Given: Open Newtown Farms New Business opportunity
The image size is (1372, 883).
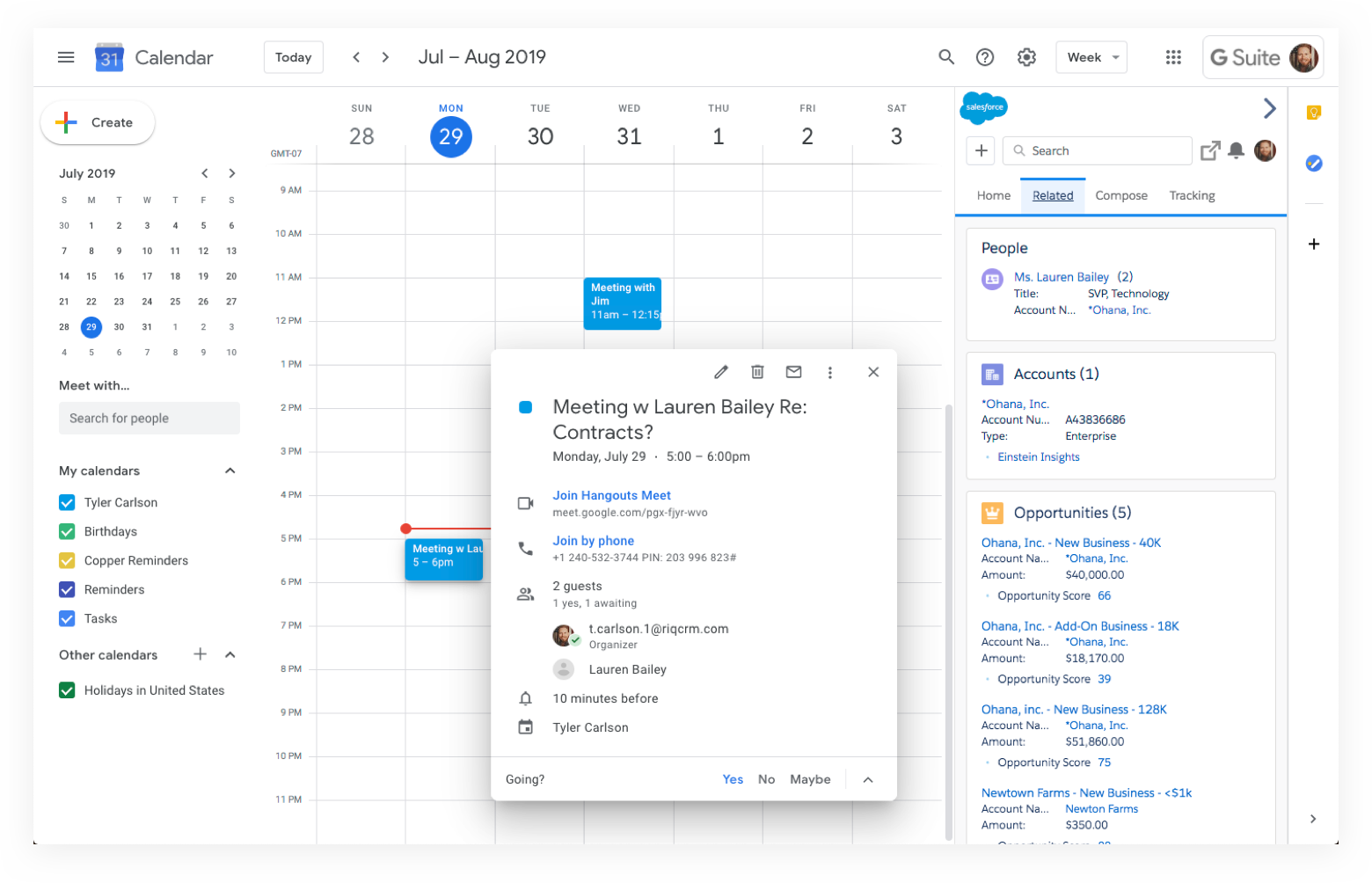Looking at the screenshot, I should click(x=1087, y=792).
